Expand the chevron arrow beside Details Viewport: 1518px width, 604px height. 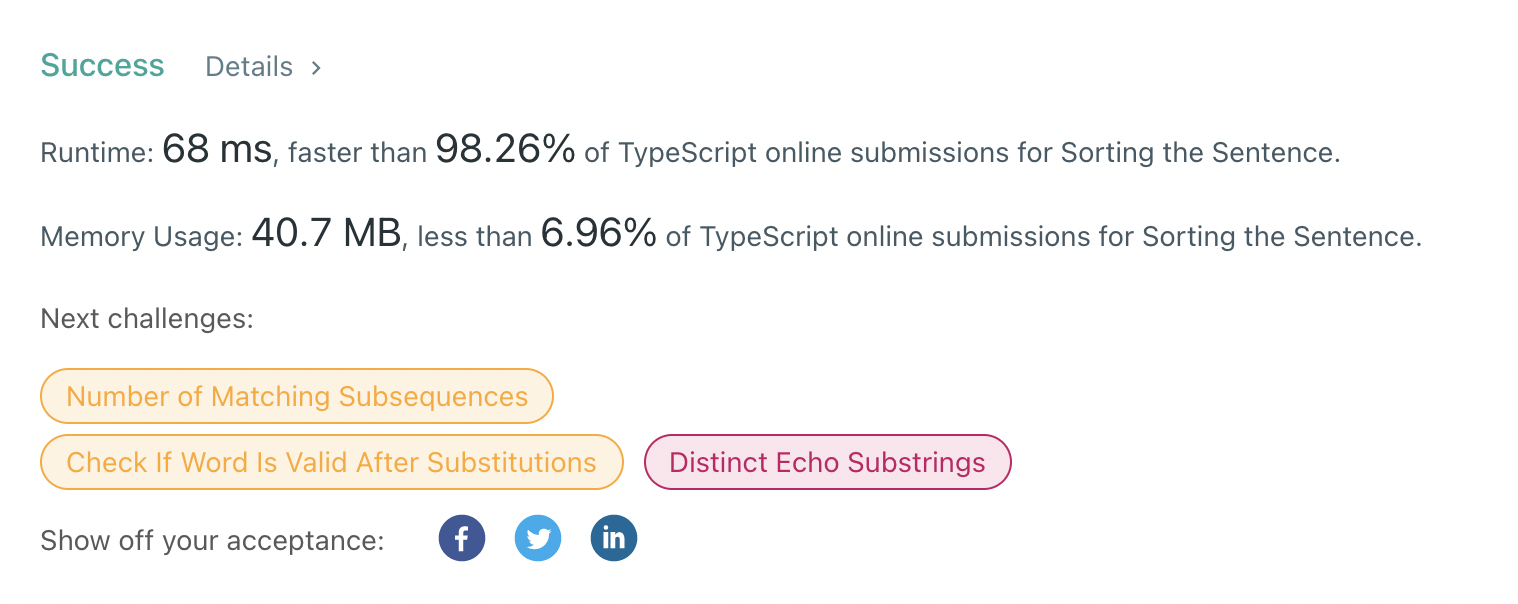point(316,67)
